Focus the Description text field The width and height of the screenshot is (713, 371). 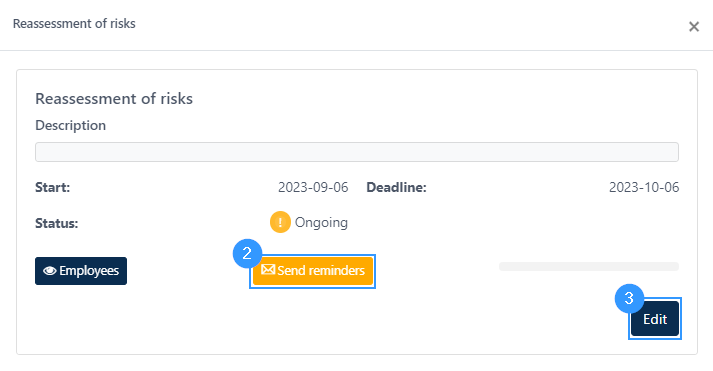click(x=357, y=152)
